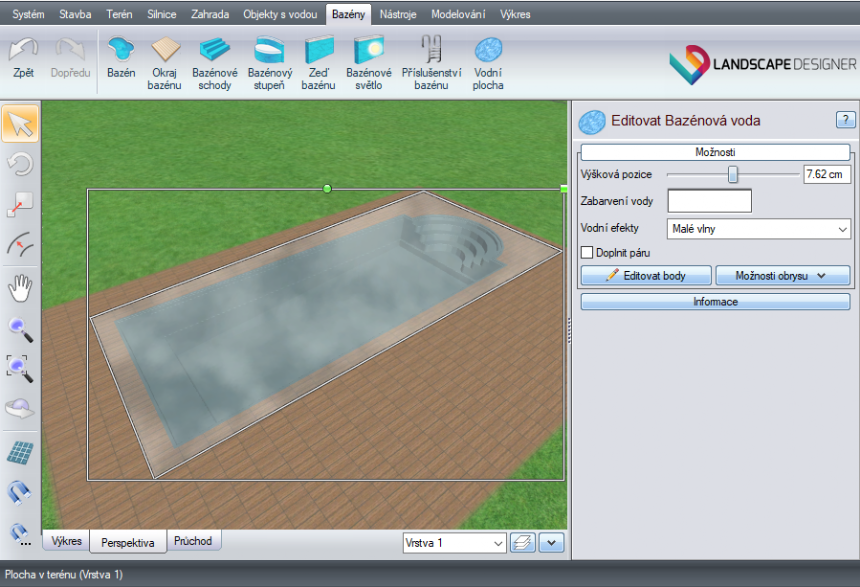Select the Bazén pool tool
Image resolution: width=860 pixels, height=587 pixels.
click(x=121, y=58)
